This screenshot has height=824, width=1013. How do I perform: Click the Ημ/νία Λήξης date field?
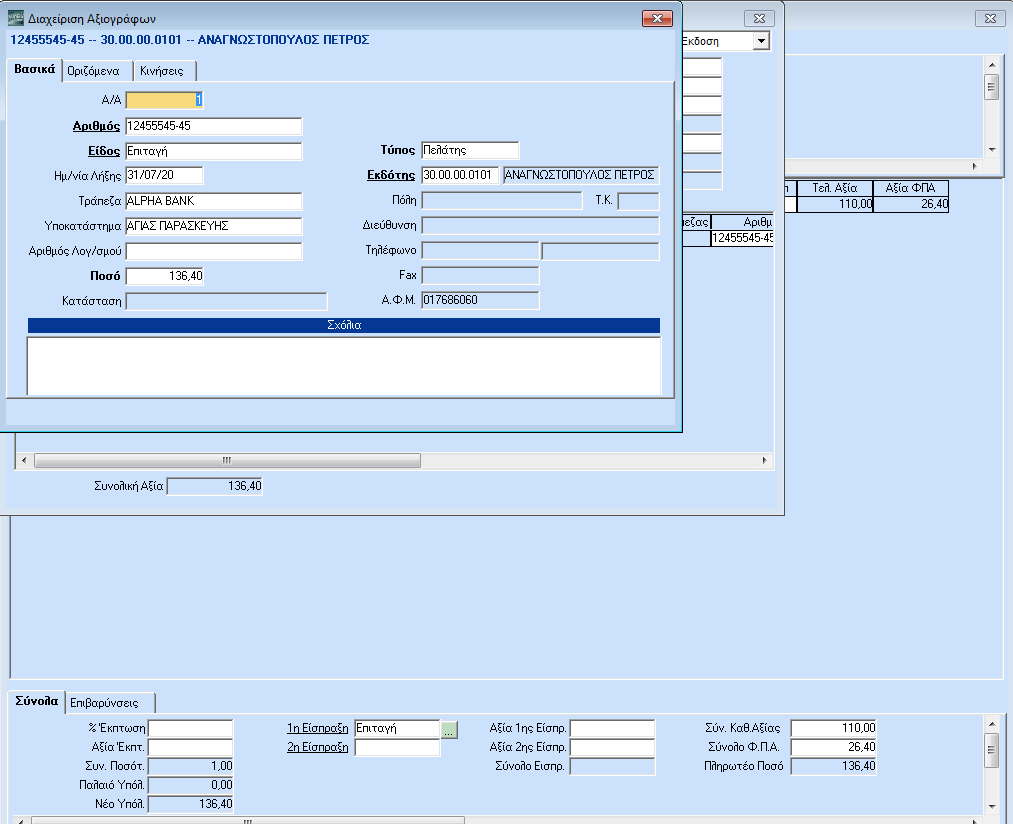(164, 175)
